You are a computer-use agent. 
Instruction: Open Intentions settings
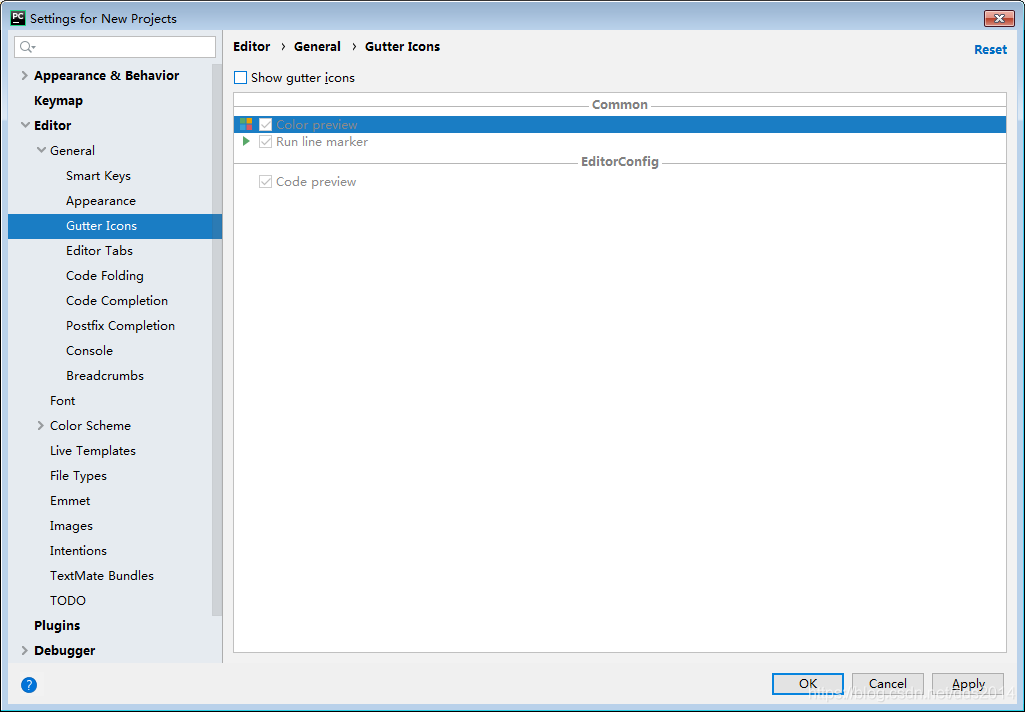point(78,551)
